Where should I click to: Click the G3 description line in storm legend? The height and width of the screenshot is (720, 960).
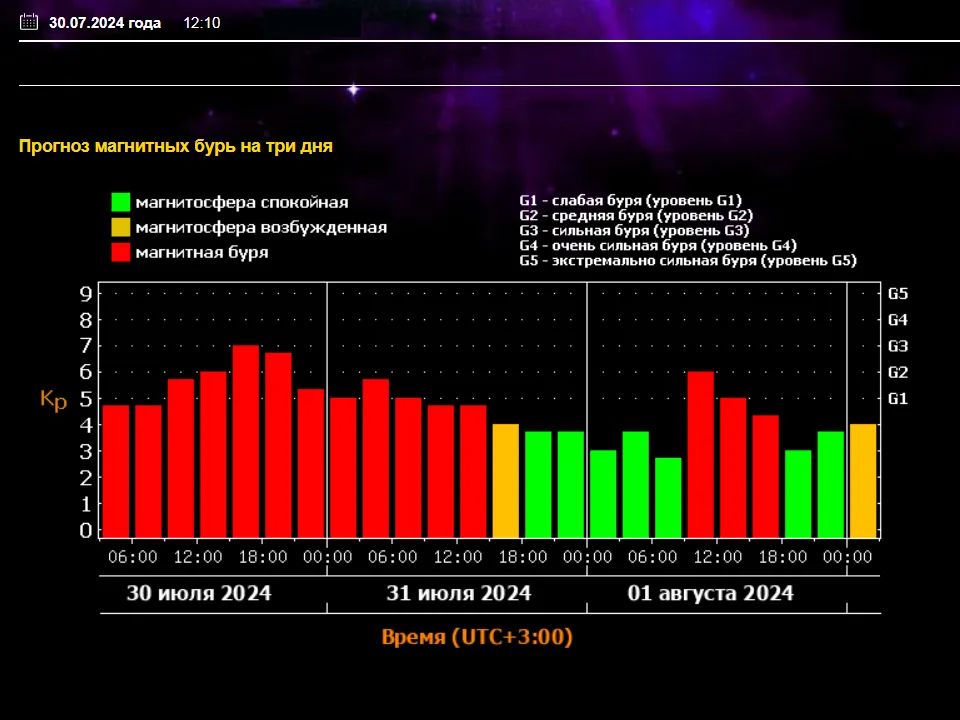635,230
